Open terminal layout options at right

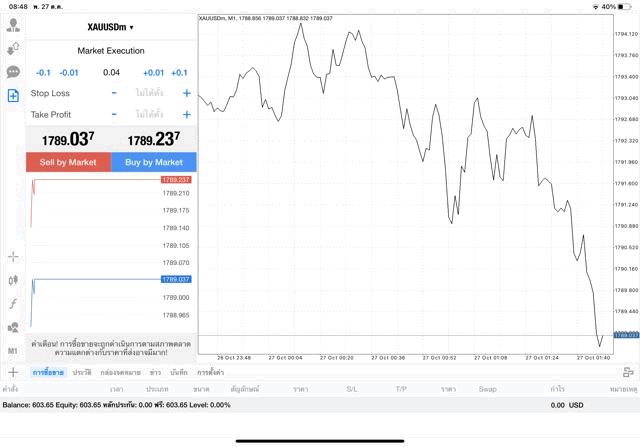[x=628, y=372]
